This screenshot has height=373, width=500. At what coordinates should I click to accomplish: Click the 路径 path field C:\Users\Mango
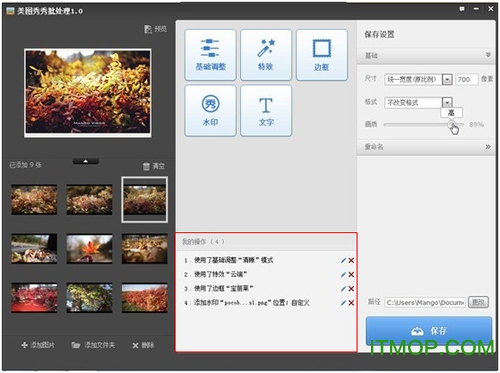(x=425, y=302)
